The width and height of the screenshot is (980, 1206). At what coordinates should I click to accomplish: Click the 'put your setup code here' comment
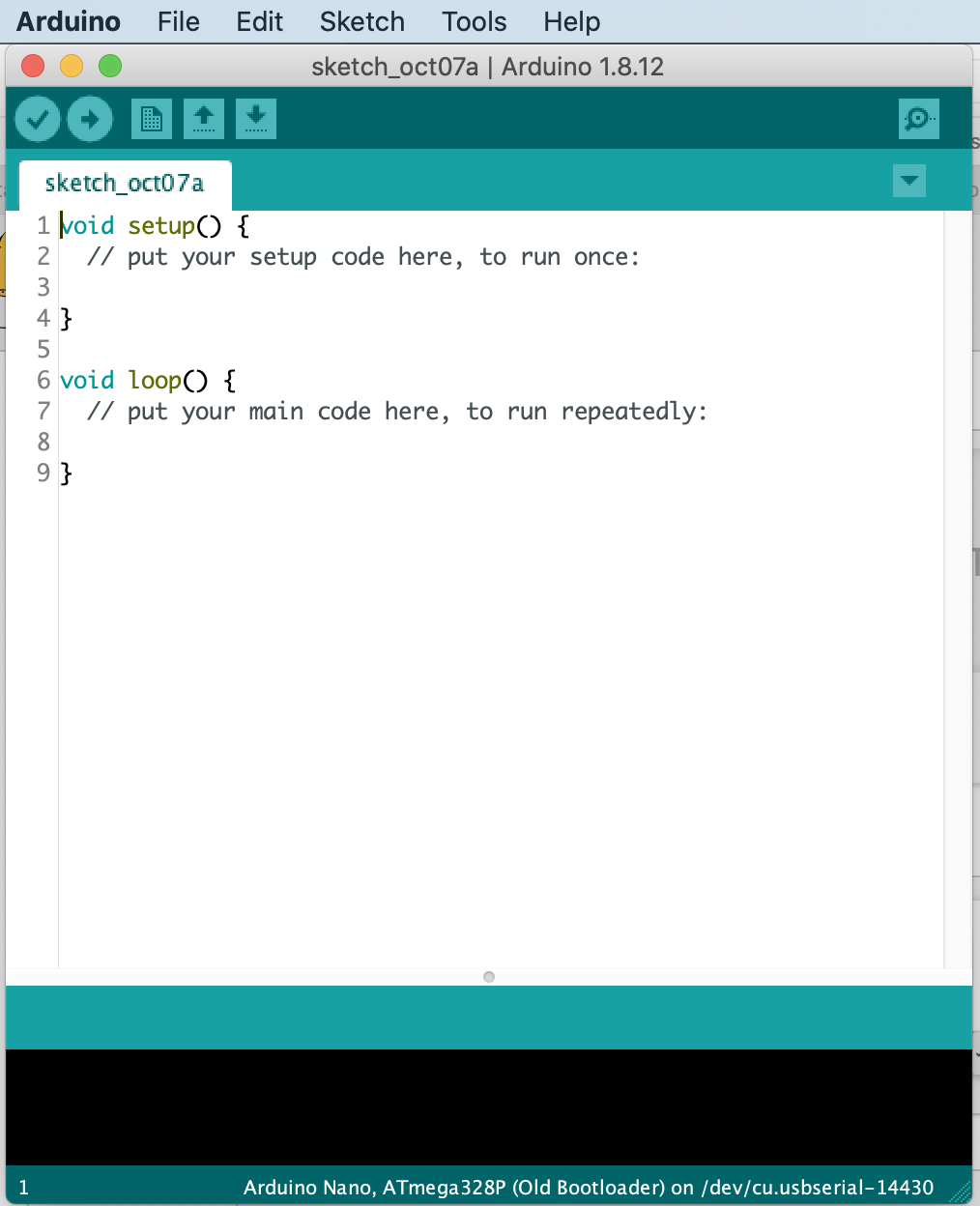click(x=363, y=257)
